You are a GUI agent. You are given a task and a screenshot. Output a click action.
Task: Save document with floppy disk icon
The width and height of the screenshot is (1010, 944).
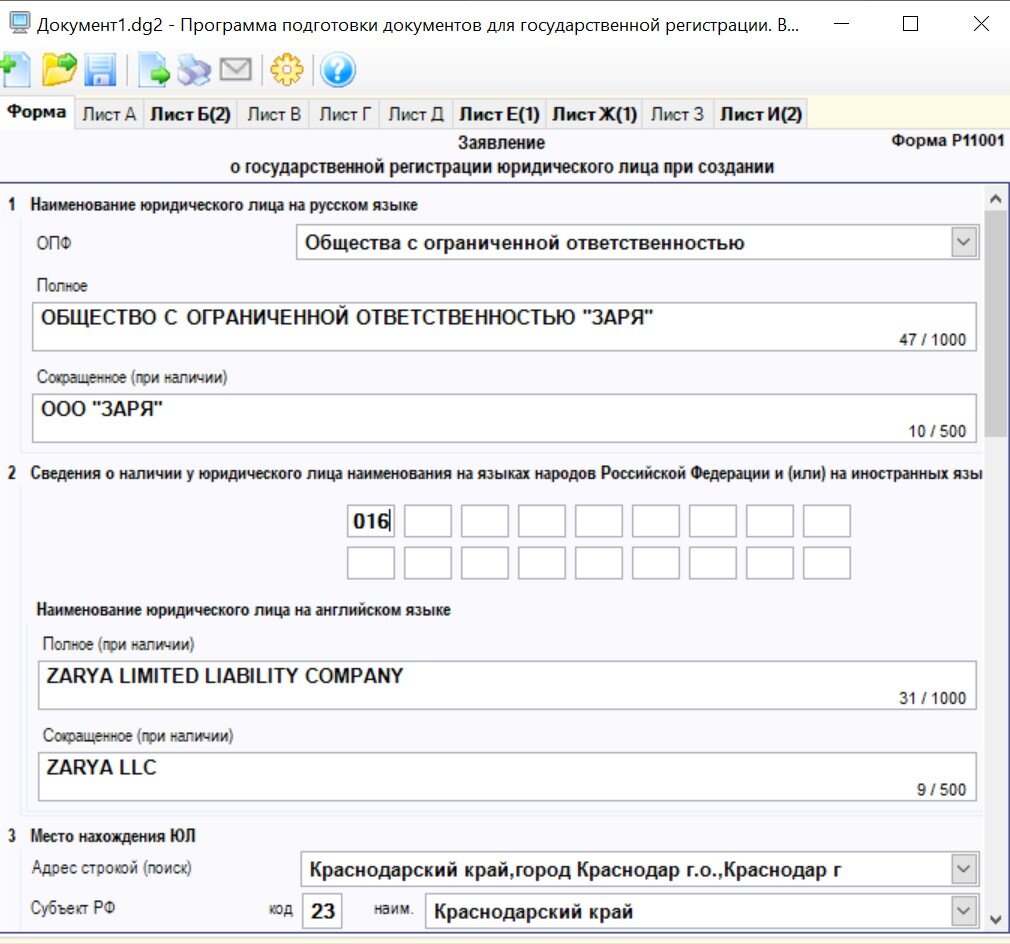pos(100,70)
